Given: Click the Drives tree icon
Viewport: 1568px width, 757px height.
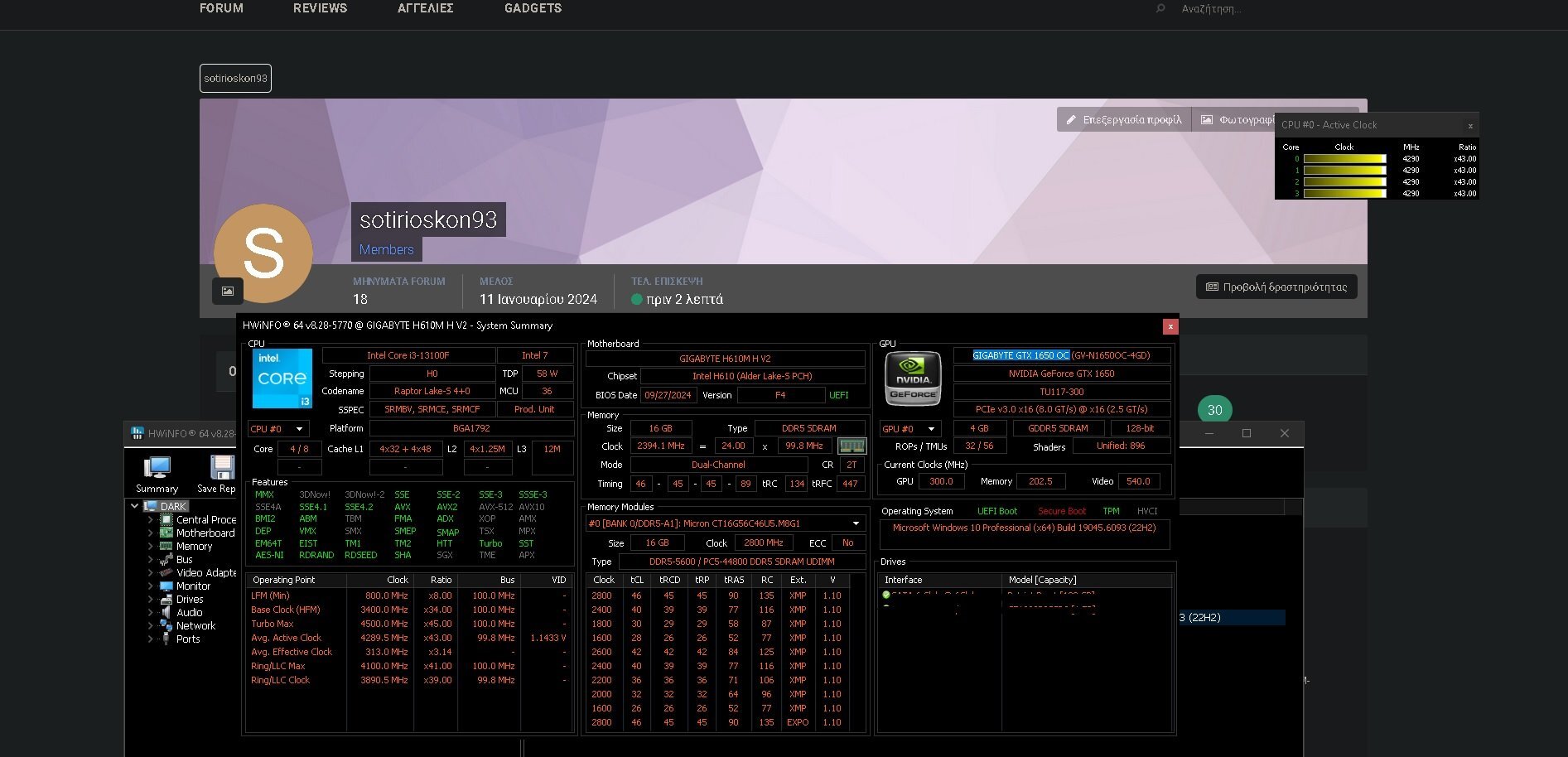Looking at the screenshot, I should [166, 599].
